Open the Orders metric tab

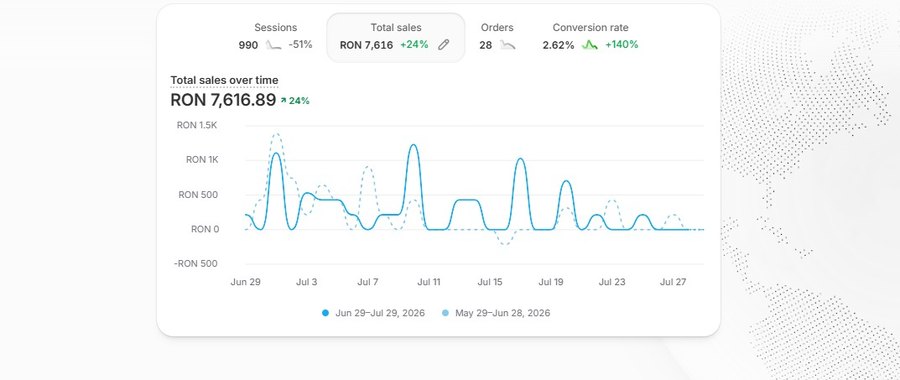pyautogui.click(x=497, y=36)
